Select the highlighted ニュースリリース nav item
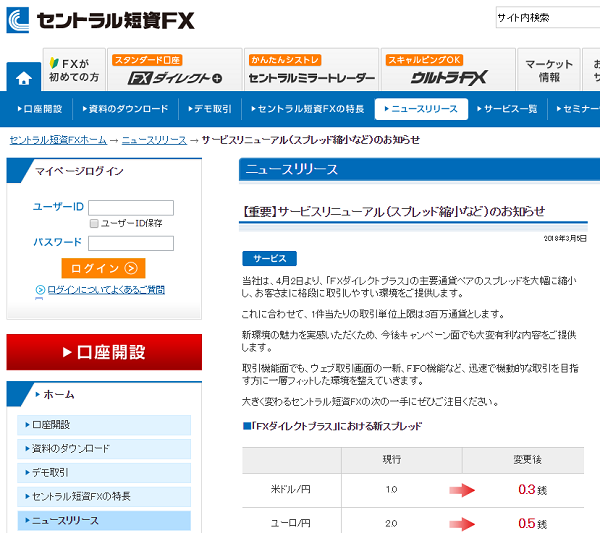The height and width of the screenshot is (533, 600). point(421,109)
